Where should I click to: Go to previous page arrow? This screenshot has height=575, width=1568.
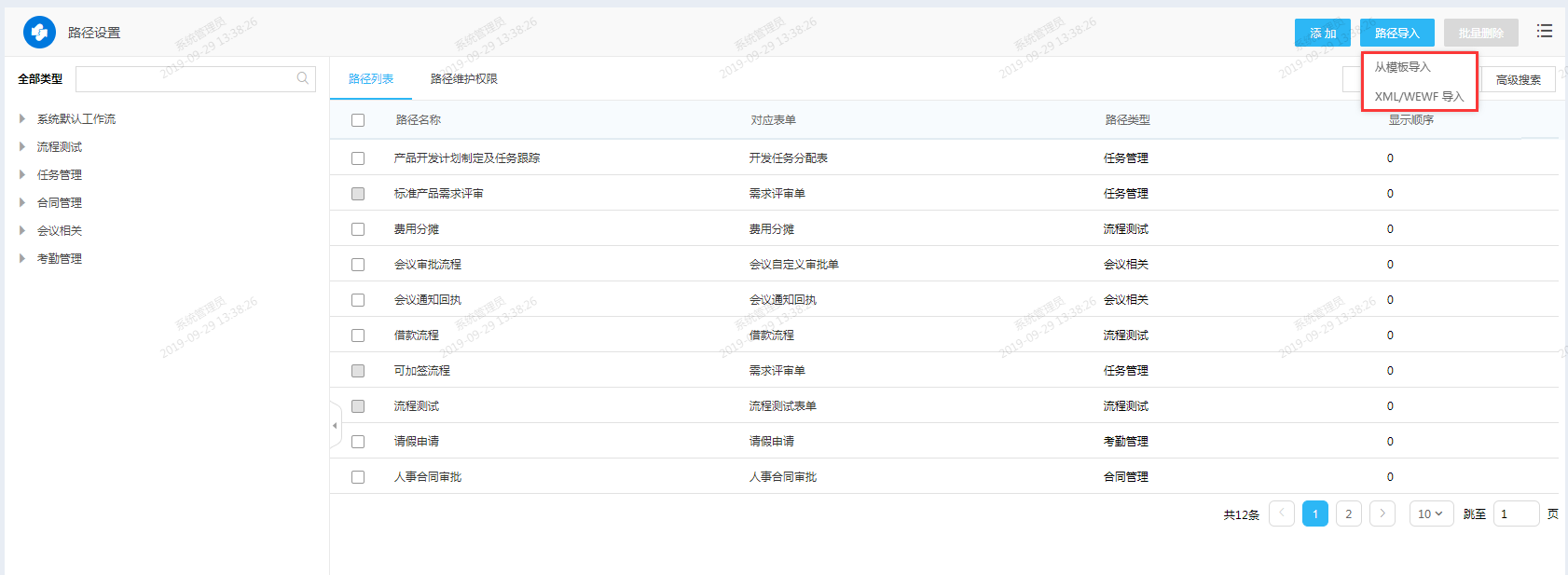point(1282,513)
